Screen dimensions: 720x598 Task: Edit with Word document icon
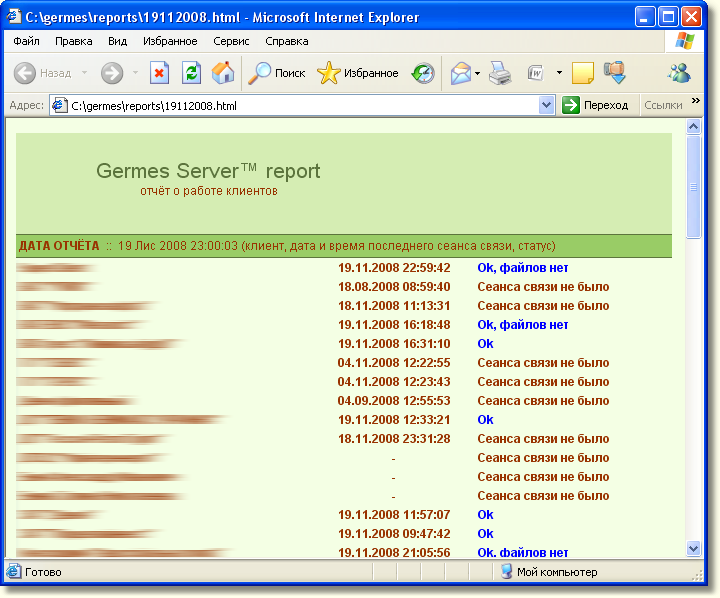(535, 73)
